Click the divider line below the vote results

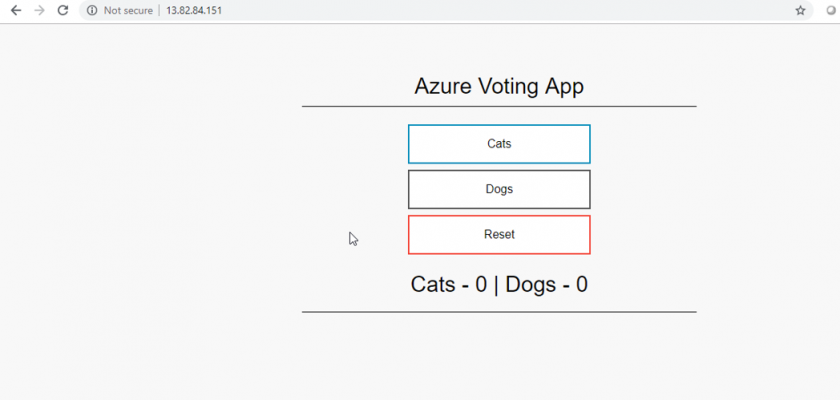pyautogui.click(x=499, y=312)
